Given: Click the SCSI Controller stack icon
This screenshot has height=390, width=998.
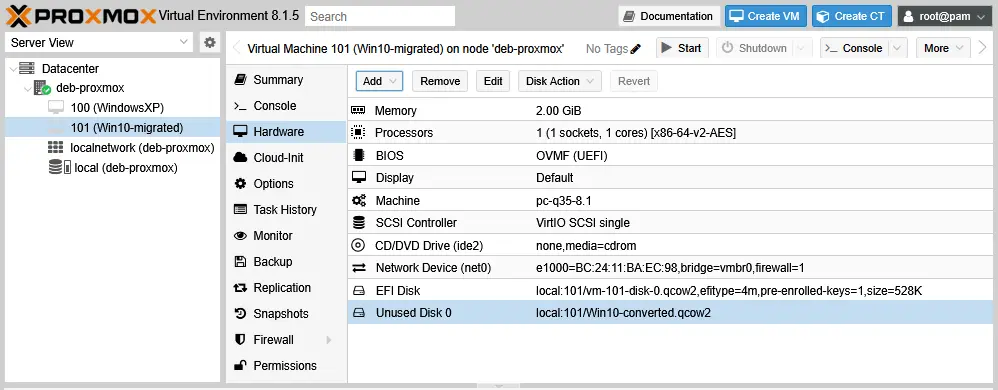Looking at the screenshot, I should 358,223.
